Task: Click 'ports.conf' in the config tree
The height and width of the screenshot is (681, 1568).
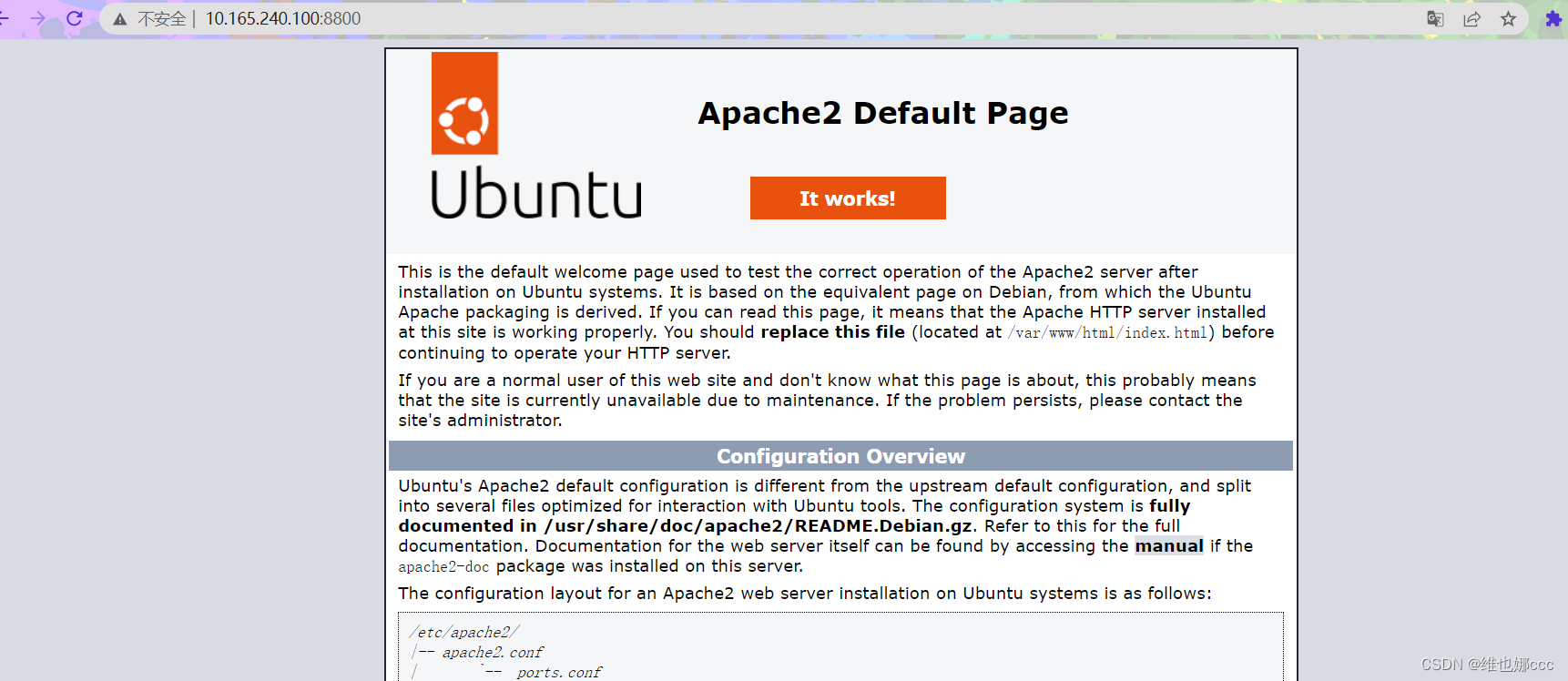Action: (559, 672)
